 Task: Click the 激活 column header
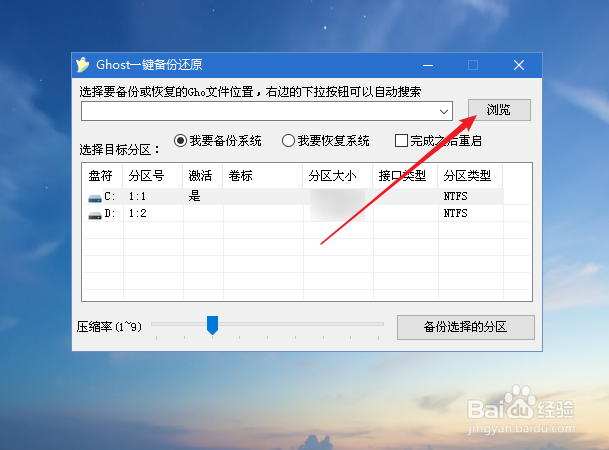(200, 176)
